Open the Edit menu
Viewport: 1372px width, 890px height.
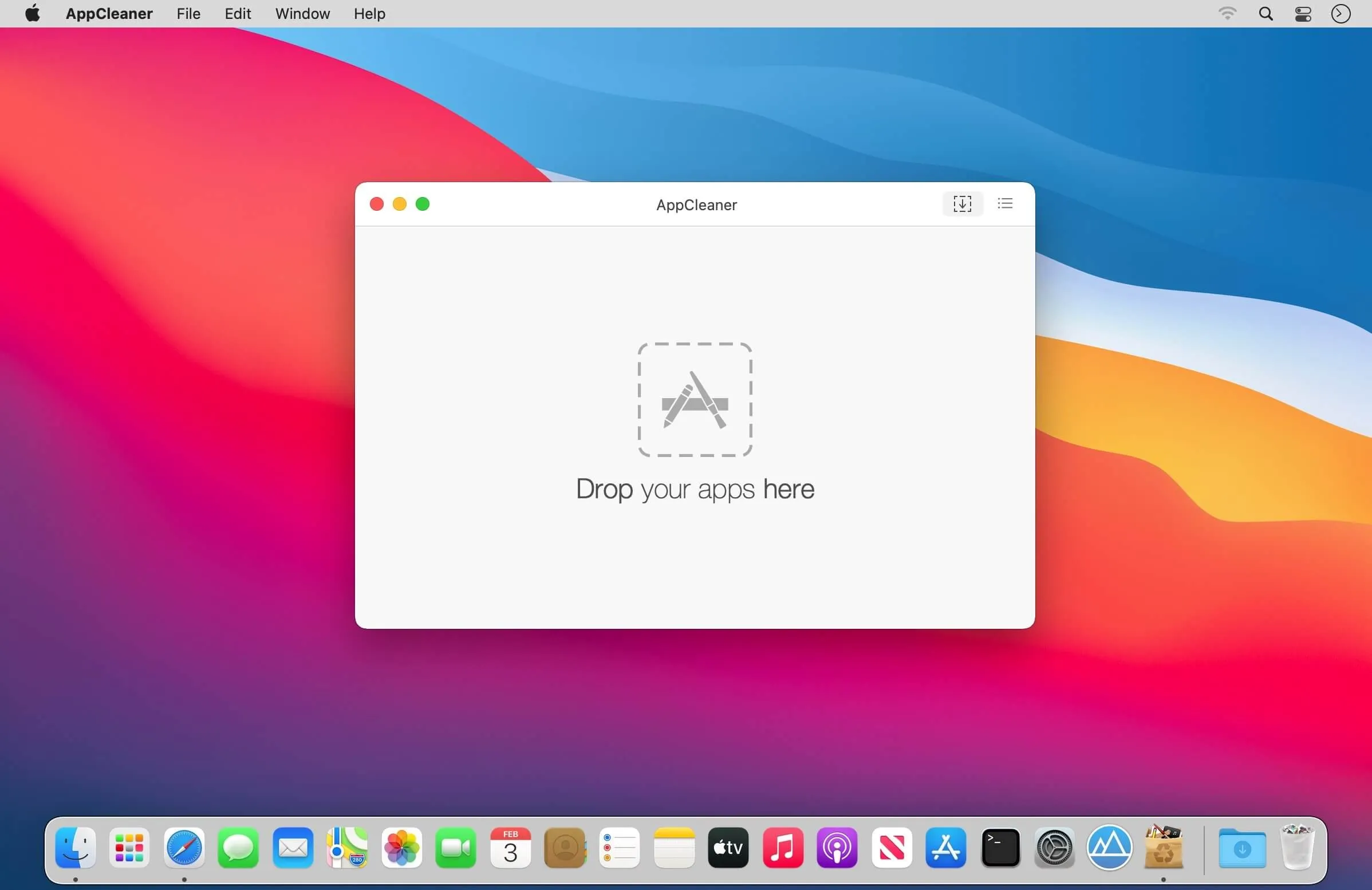[238, 13]
